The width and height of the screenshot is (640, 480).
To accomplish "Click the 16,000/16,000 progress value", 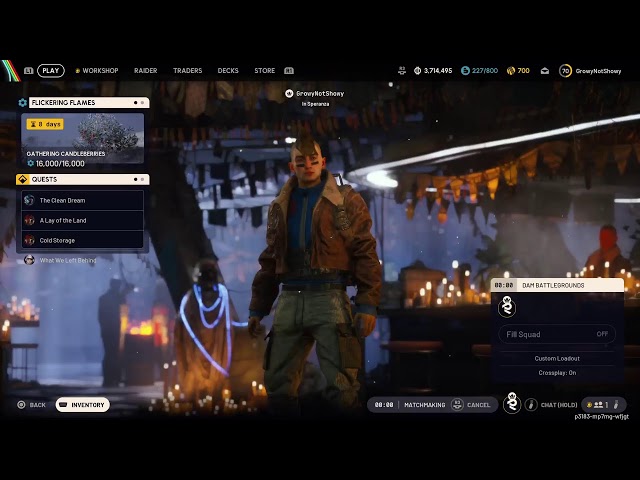I will [60, 163].
